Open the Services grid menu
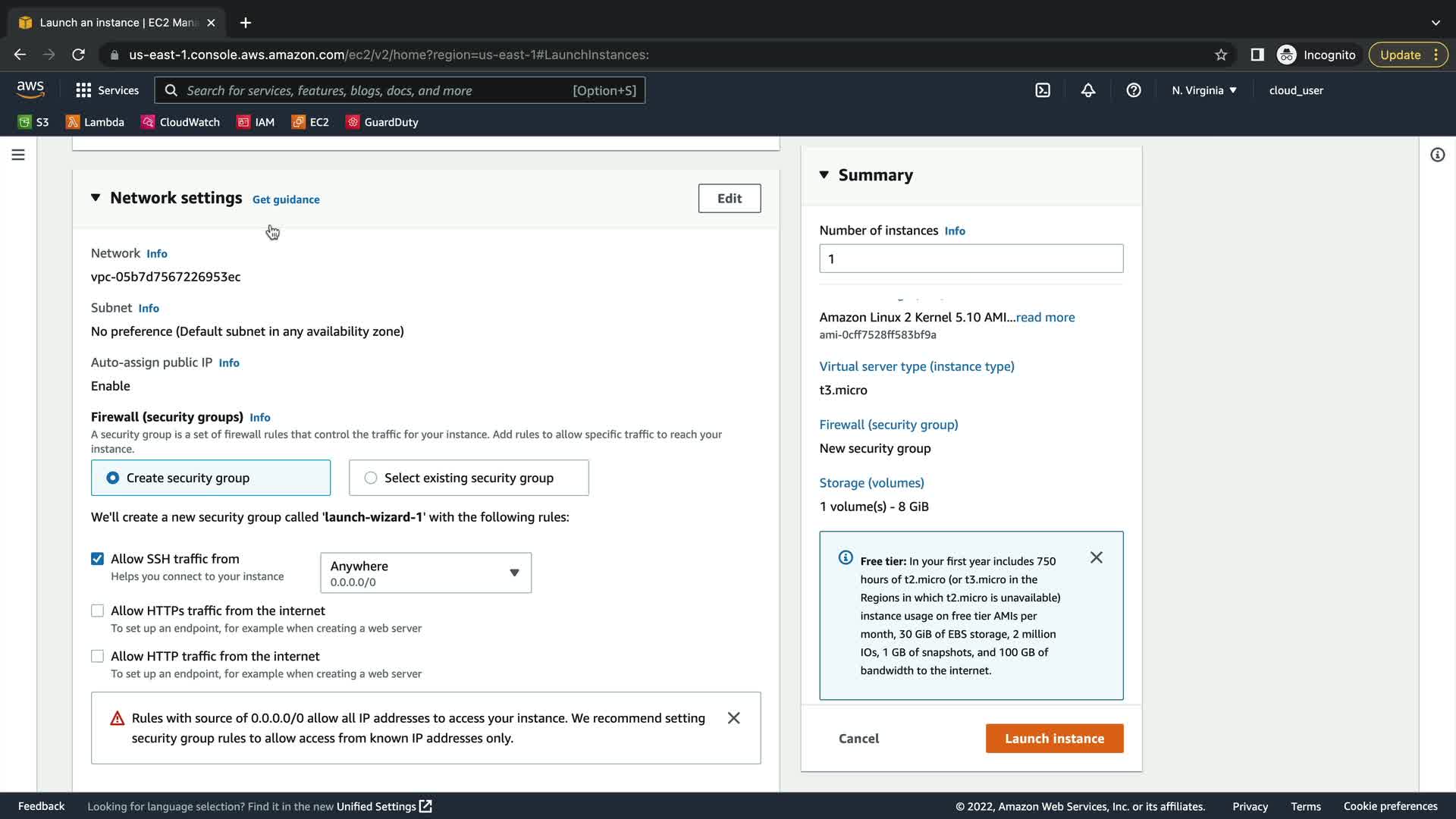The height and width of the screenshot is (819, 1456). point(107,90)
